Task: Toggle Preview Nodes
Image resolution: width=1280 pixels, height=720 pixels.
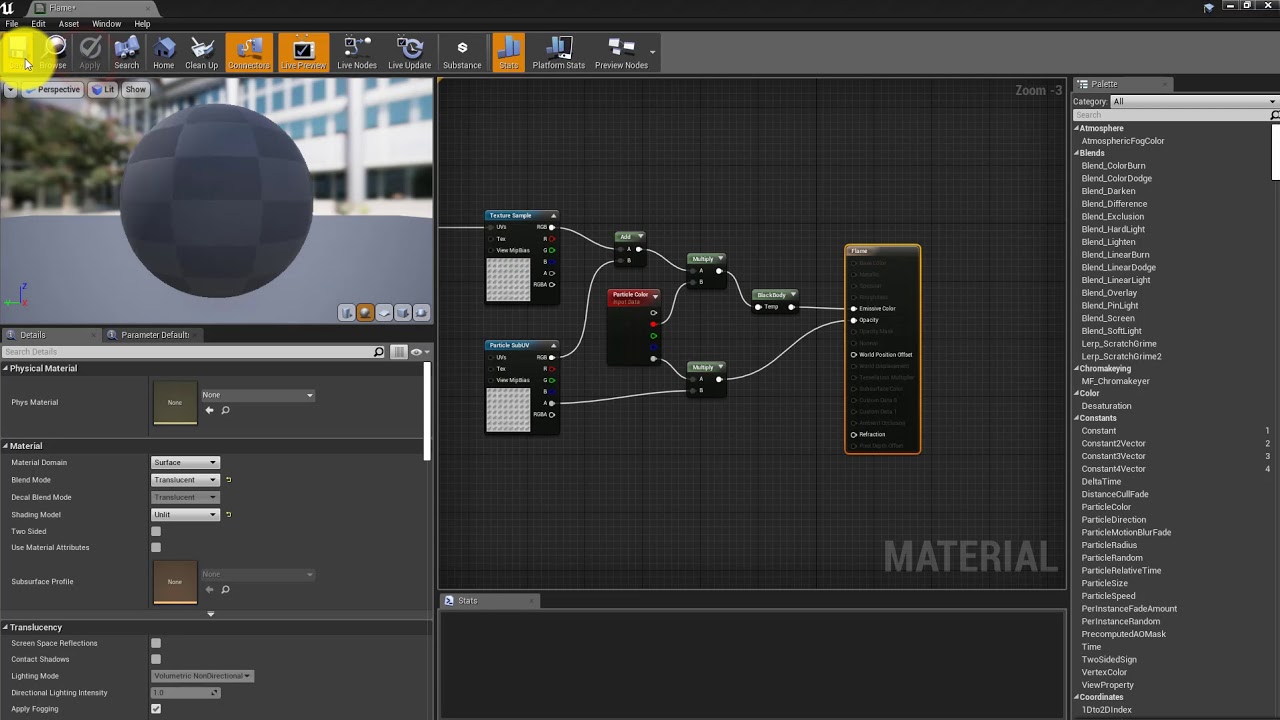Action: point(622,53)
